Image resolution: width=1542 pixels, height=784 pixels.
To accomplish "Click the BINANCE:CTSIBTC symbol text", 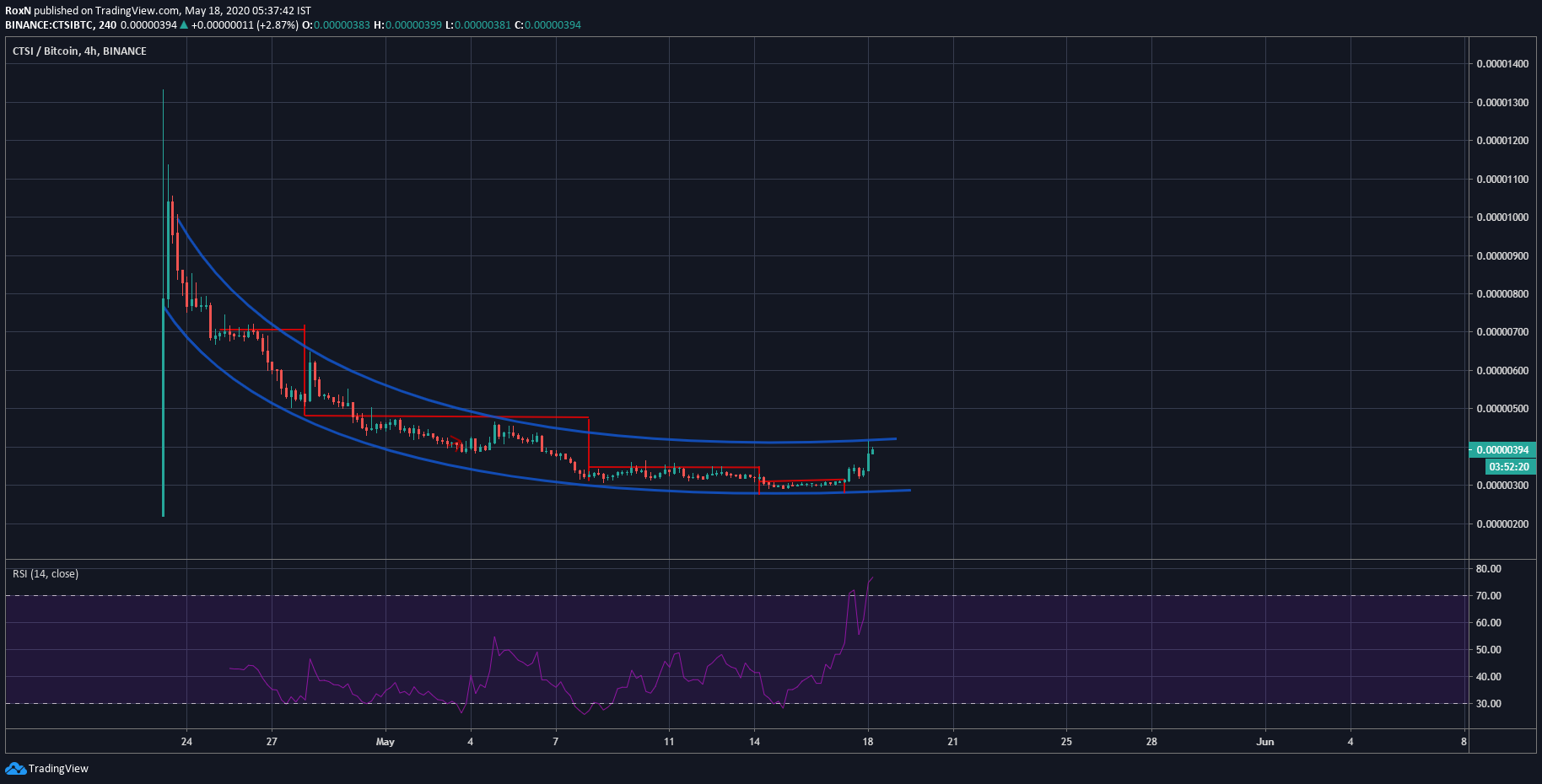I will point(49,25).
